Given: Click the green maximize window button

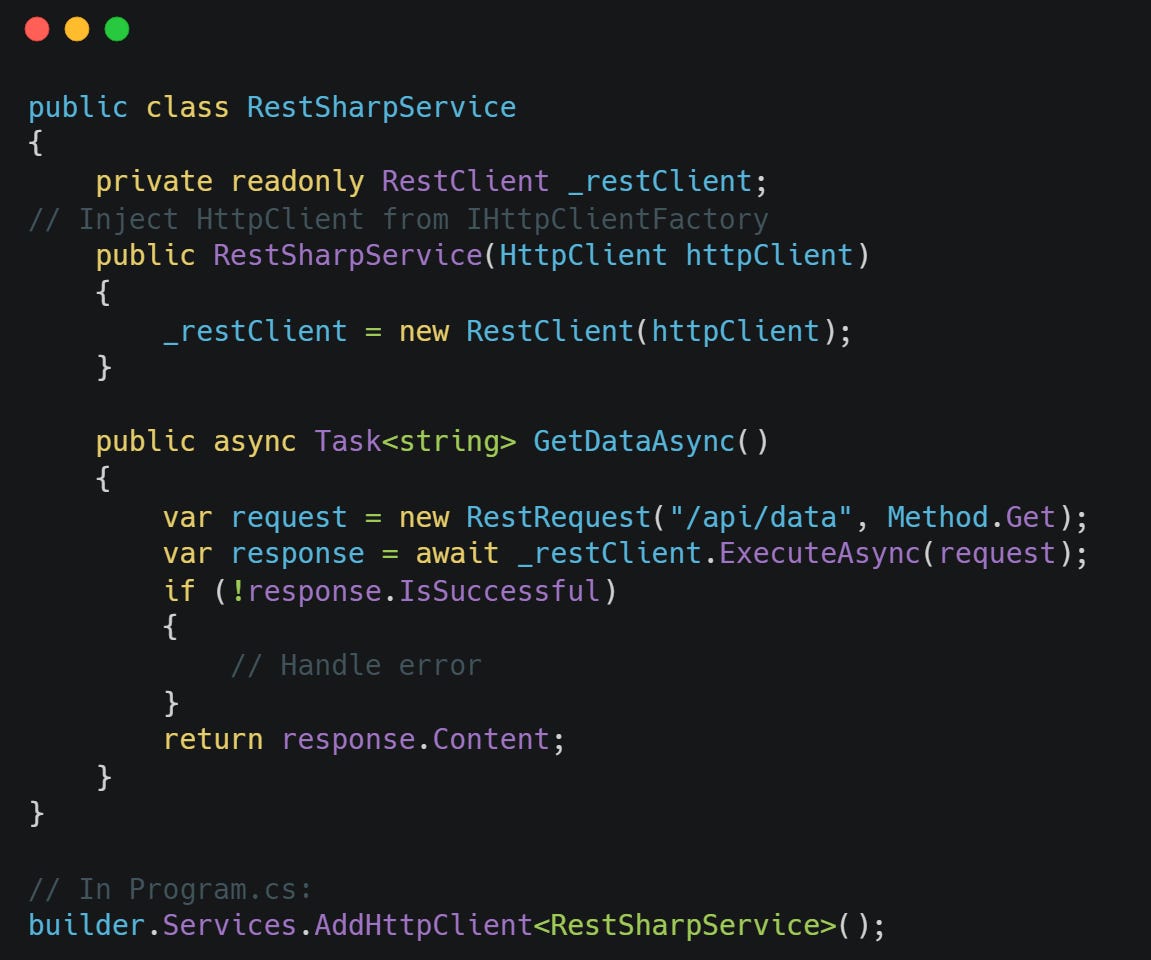Looking at the screenshot, I should [x=116, y=29].
